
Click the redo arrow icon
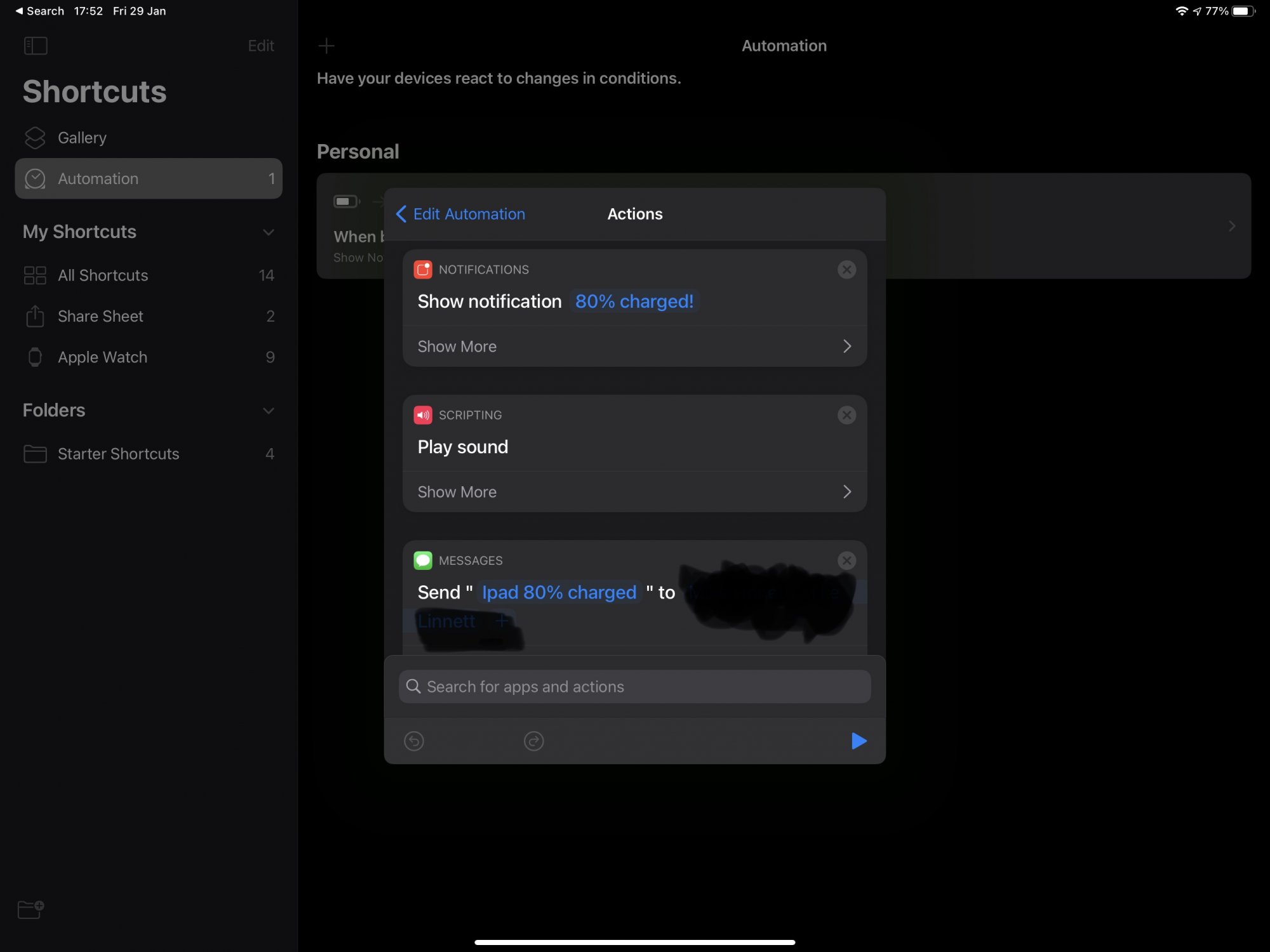click(x=533, y=741)
